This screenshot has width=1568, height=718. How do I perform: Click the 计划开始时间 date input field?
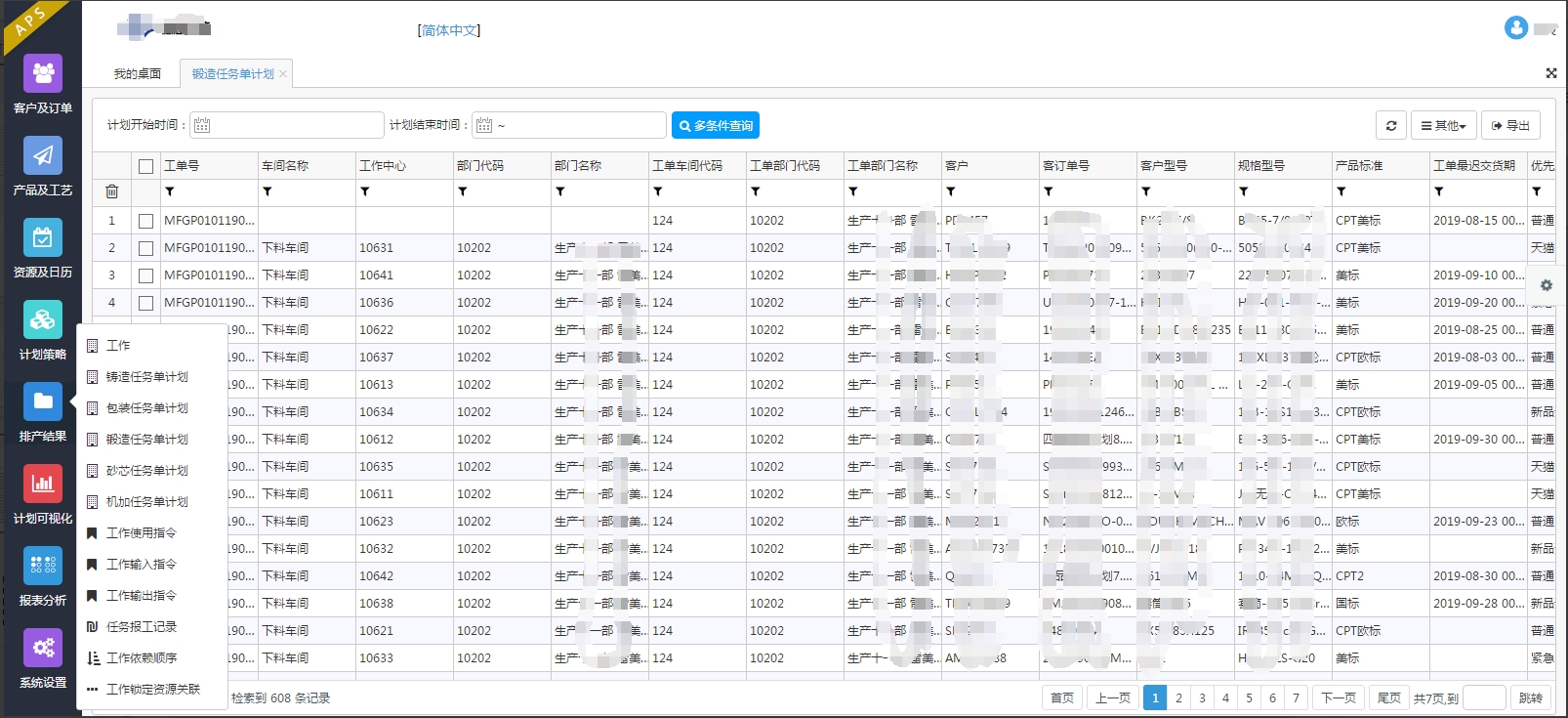(287, 125)
